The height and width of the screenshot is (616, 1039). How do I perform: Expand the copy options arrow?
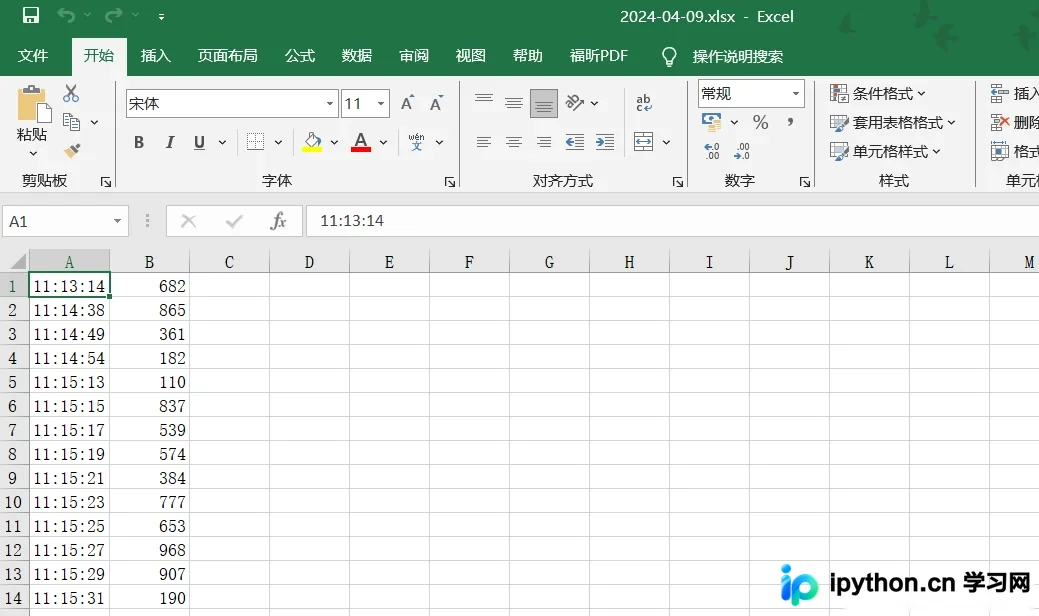point(94,123)
